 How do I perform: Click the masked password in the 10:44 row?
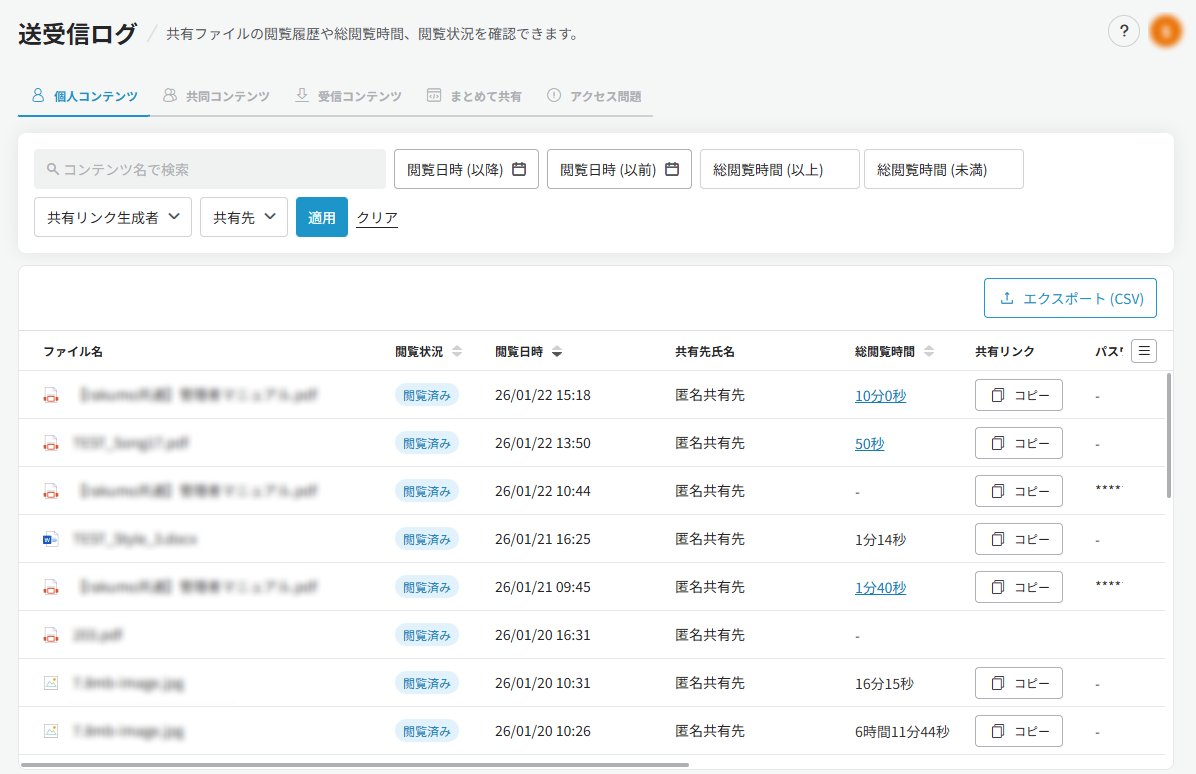tap(1108, 489)
